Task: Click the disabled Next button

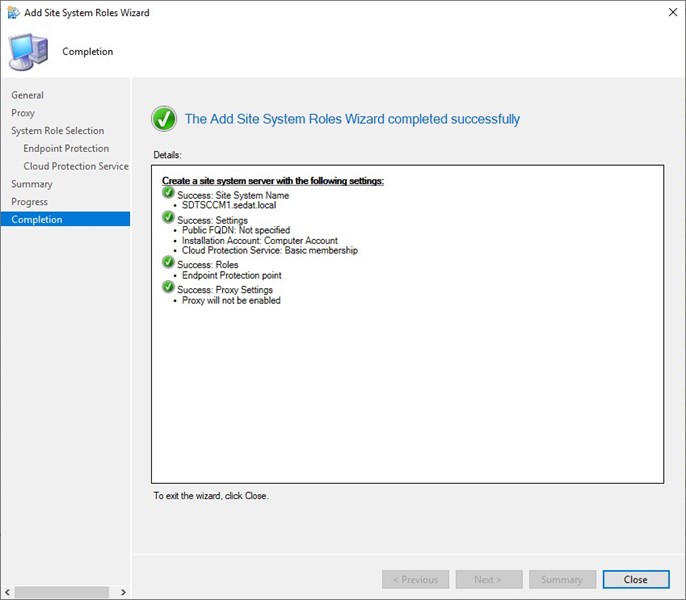Action: point(489,579)
